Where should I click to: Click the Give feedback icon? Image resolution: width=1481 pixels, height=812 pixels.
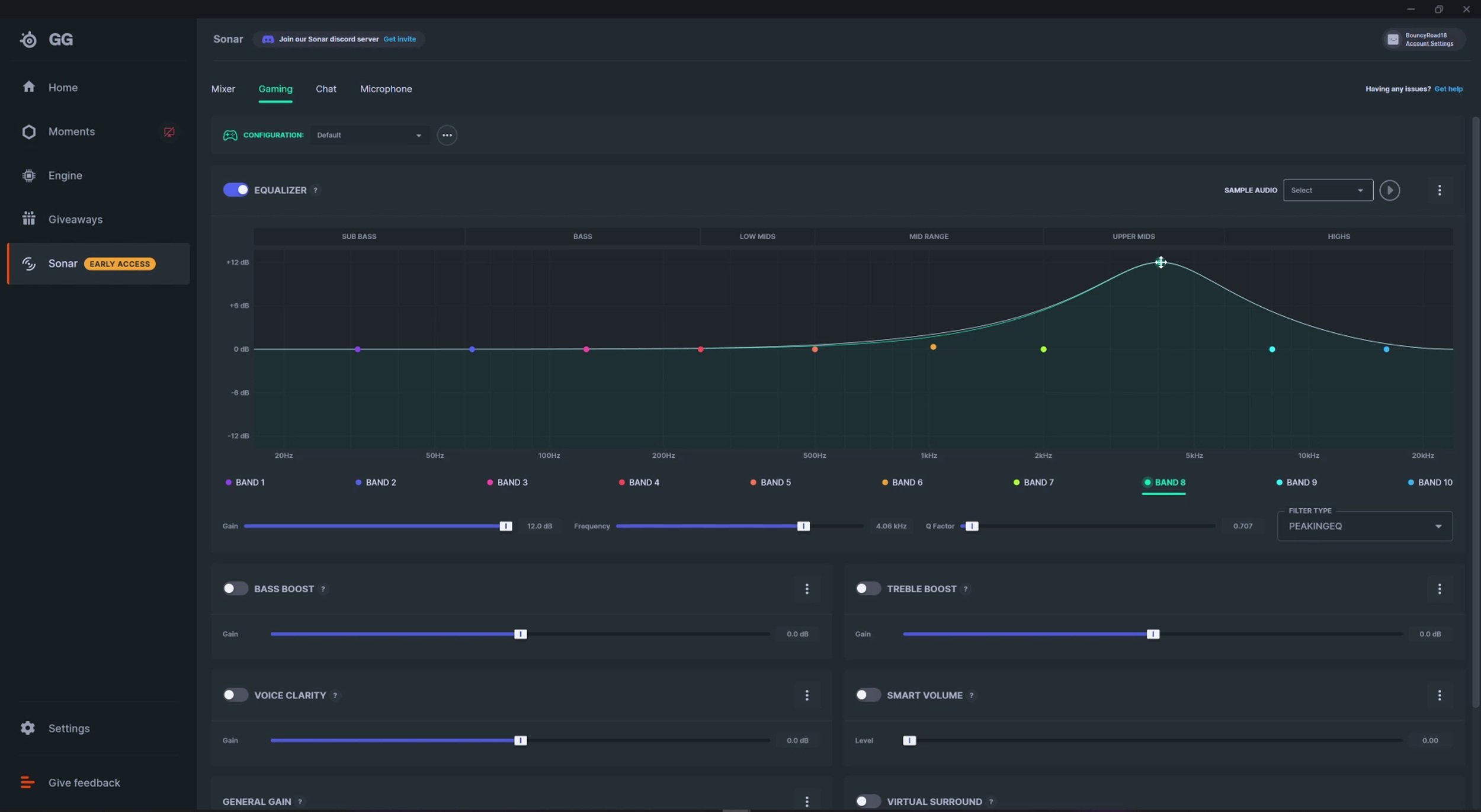[x=27, y=782]
